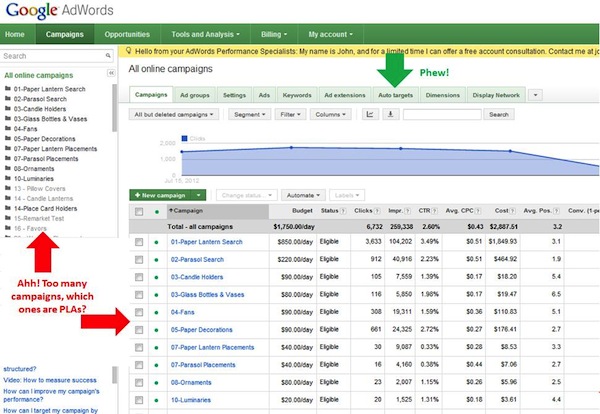Open the All but deleted campaigns dropdown
Screen dimensions: 600x414
pos(175,115)
